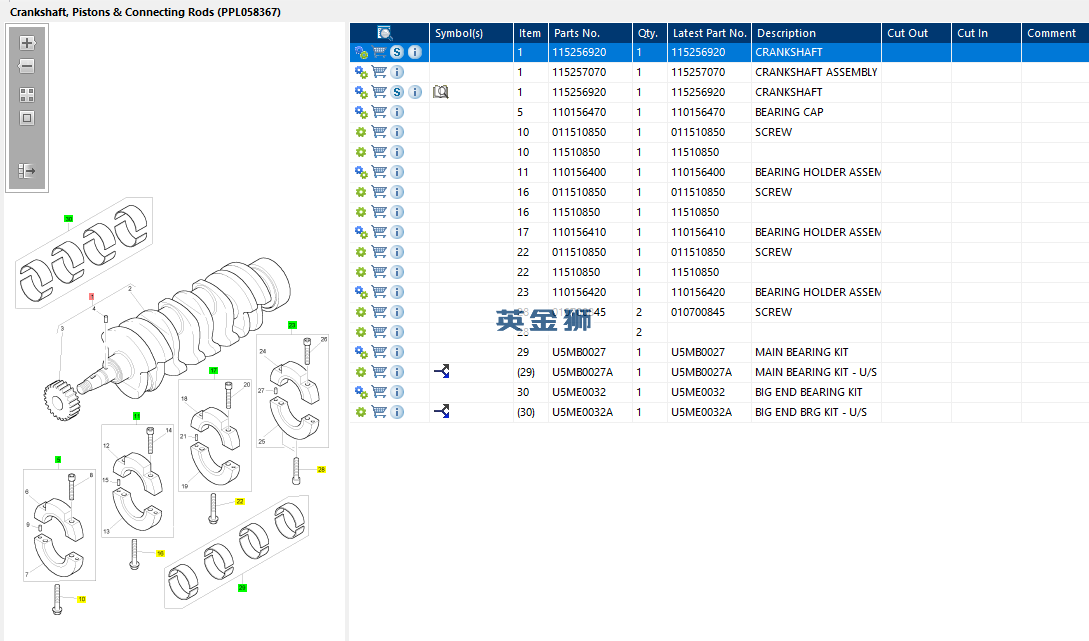
Task: Click the magnifier search icon in table header
Action: pos(385,33)
